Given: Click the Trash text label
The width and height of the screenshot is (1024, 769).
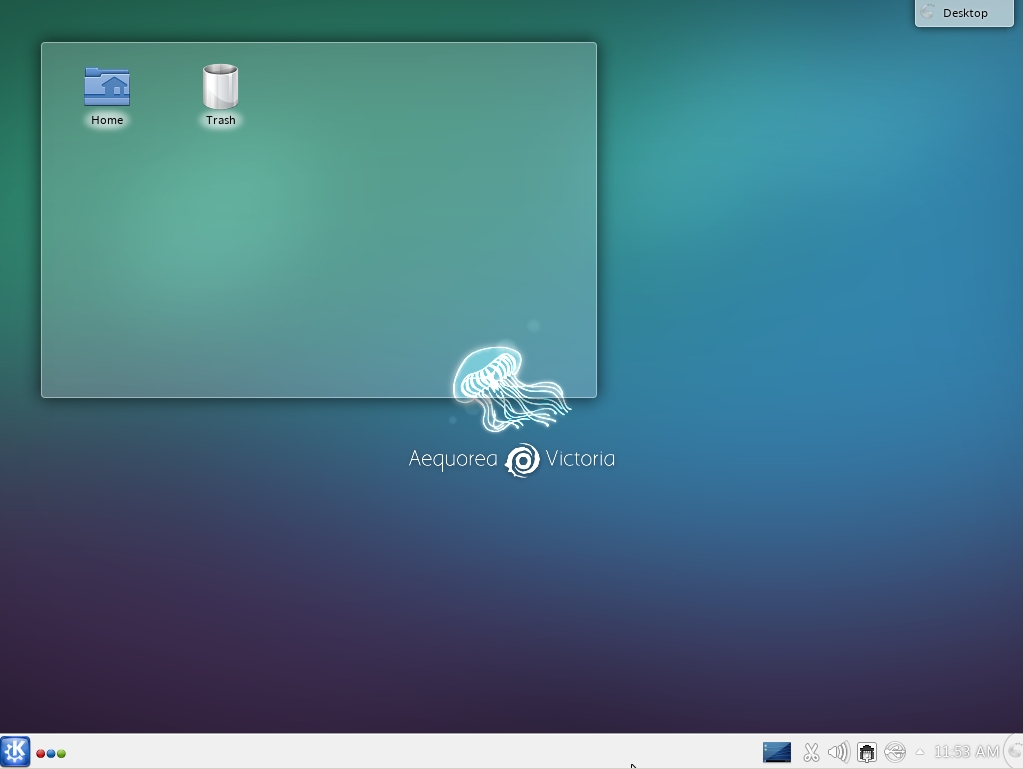Looking at the screenshot, I should click(221, 120).
